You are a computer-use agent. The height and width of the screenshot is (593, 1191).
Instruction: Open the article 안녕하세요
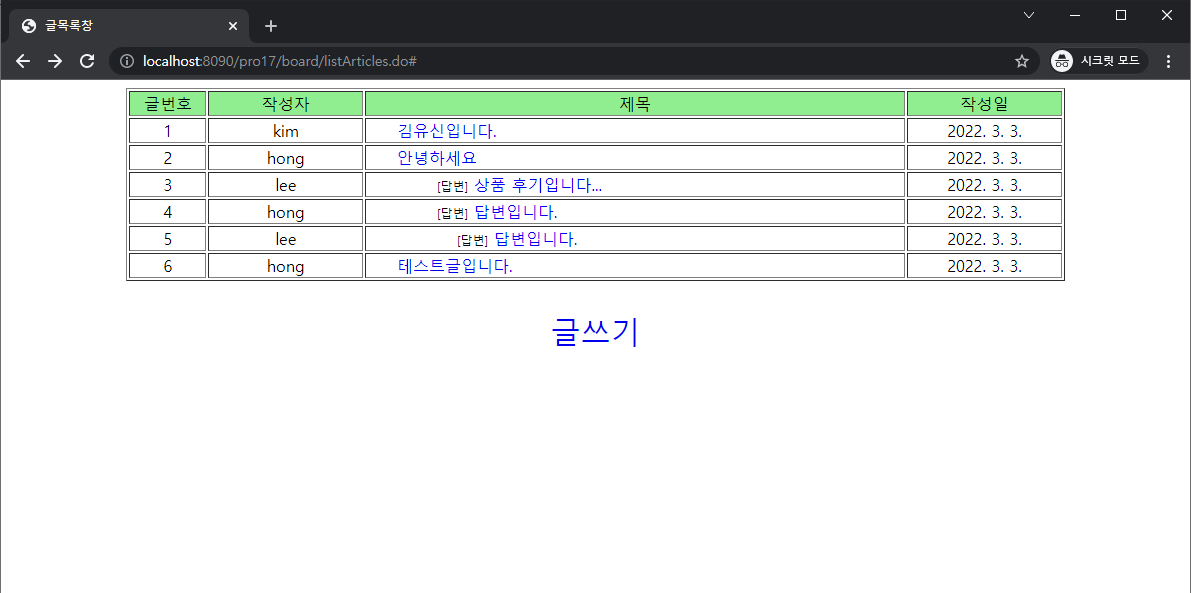point(437,159)
